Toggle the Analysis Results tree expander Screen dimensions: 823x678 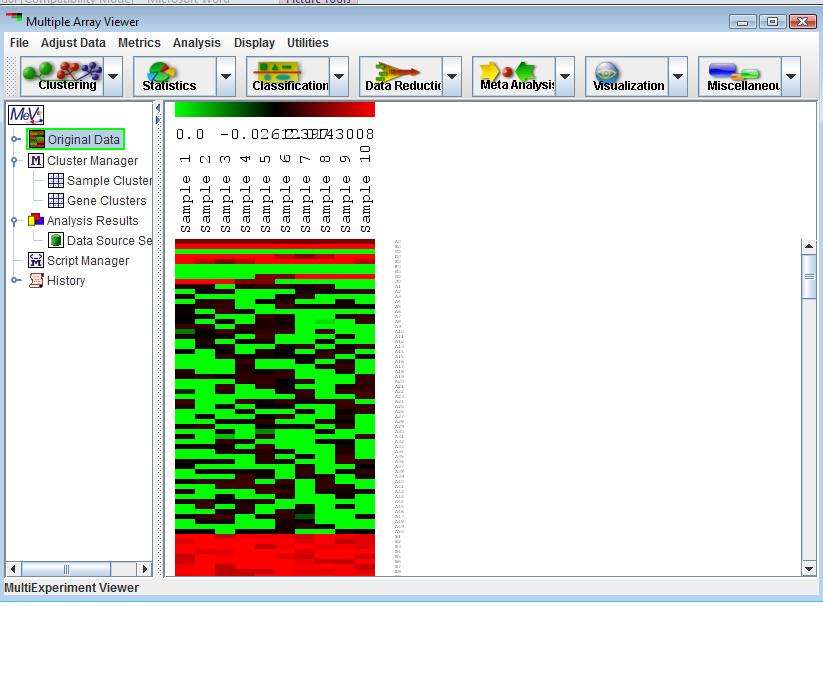[16, 221]
